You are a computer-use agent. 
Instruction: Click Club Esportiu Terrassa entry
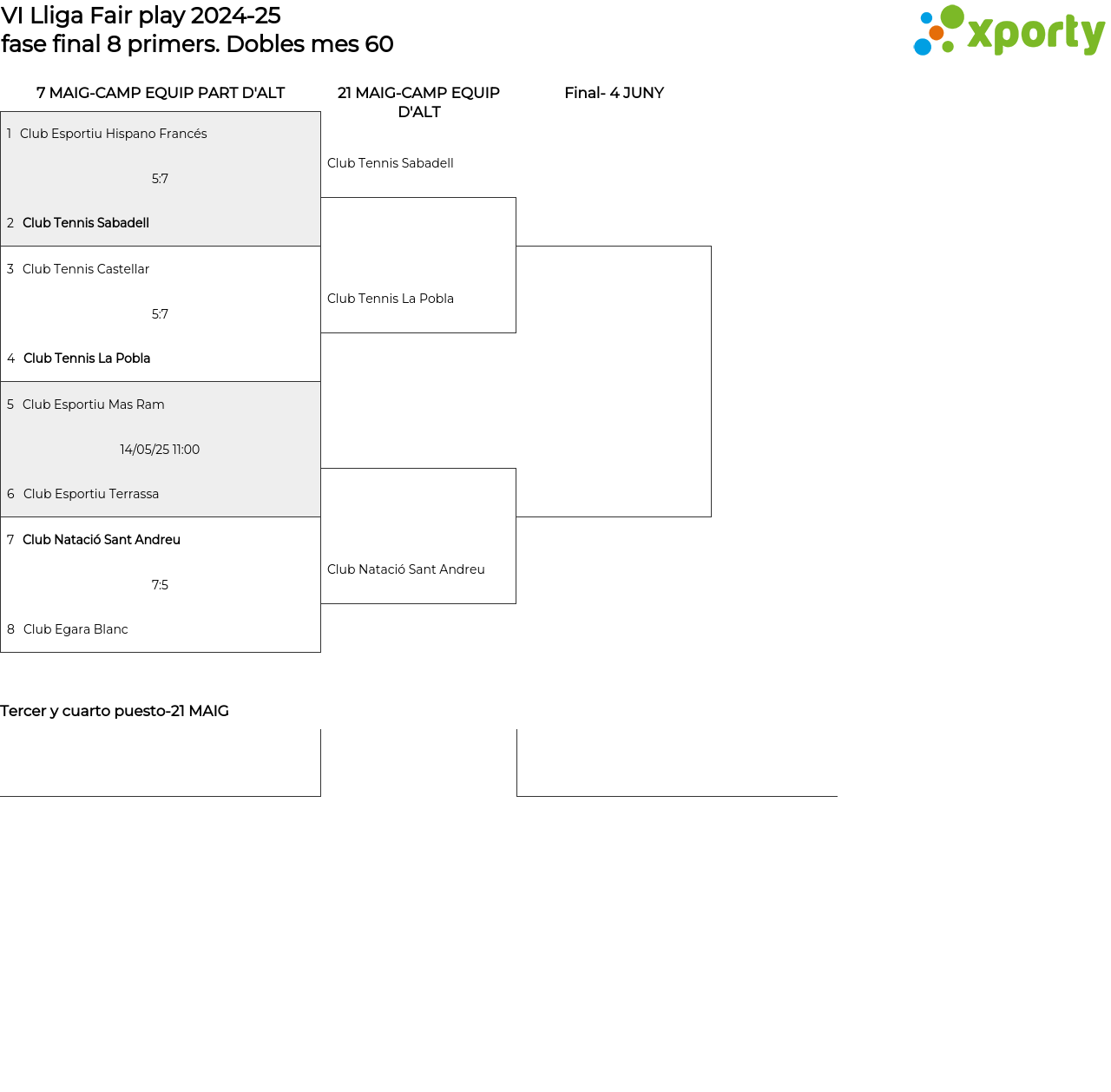(x=91, y=494)
